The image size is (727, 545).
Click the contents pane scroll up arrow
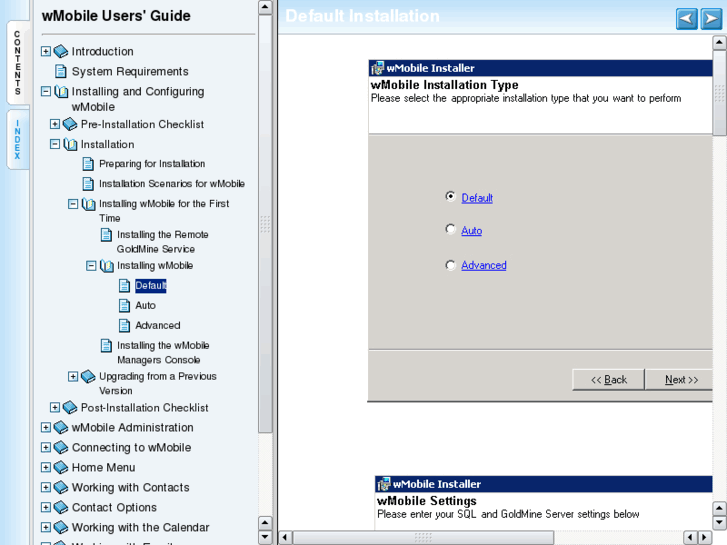[x=265, y=7]
